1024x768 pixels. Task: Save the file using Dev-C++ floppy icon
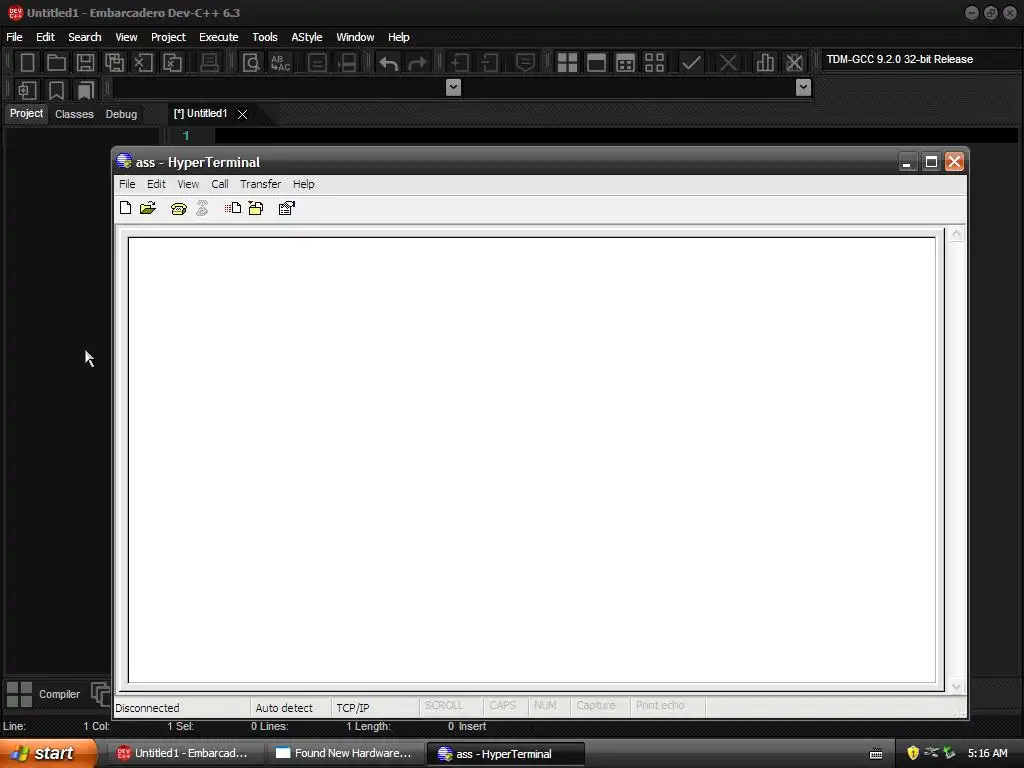pos(85,63)
